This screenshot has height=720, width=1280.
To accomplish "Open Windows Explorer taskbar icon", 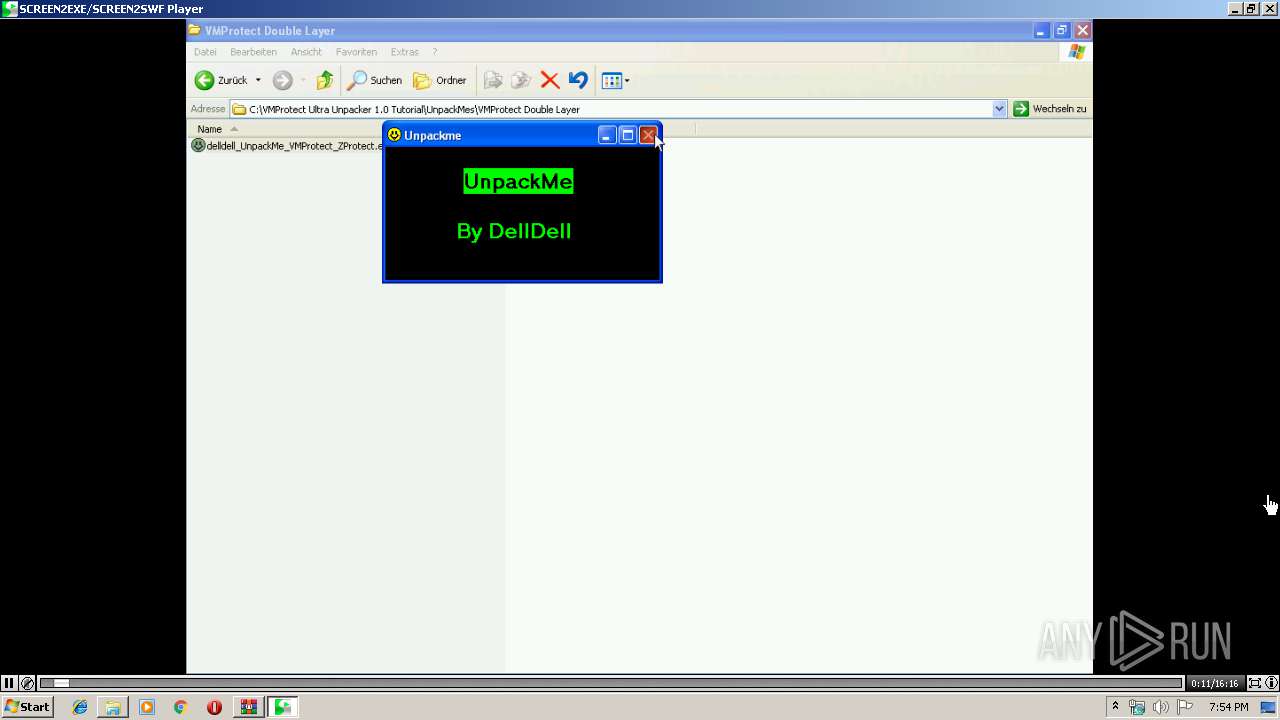I will coord(113,707).
